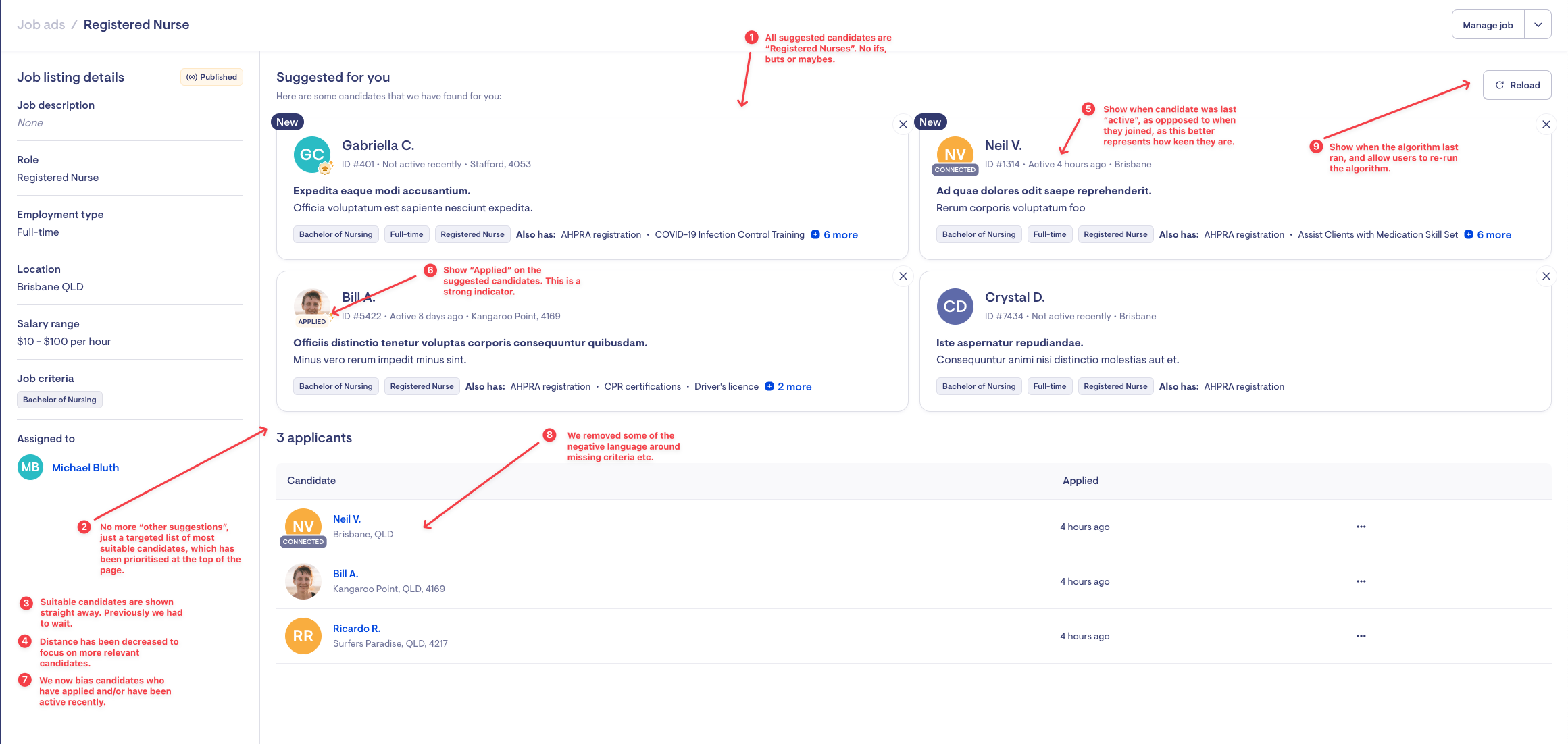Remove Crystal D. suggestion card
Image resolution: width=1568 pixels, height=744 pixels.
pos(1546,276)
